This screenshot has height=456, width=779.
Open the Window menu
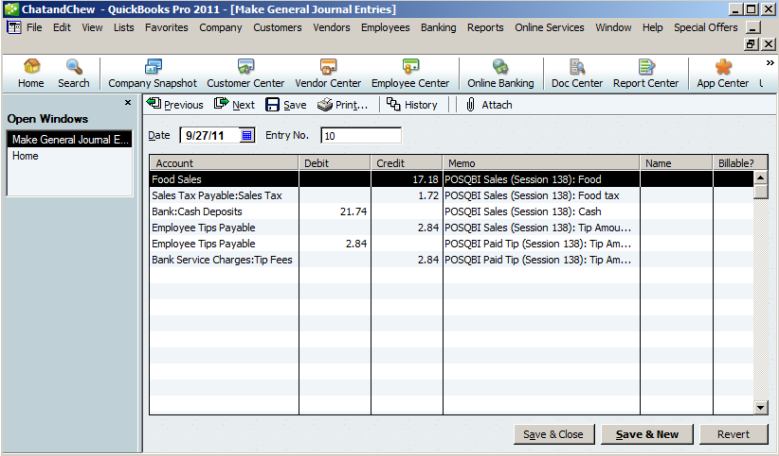point(613,27)
